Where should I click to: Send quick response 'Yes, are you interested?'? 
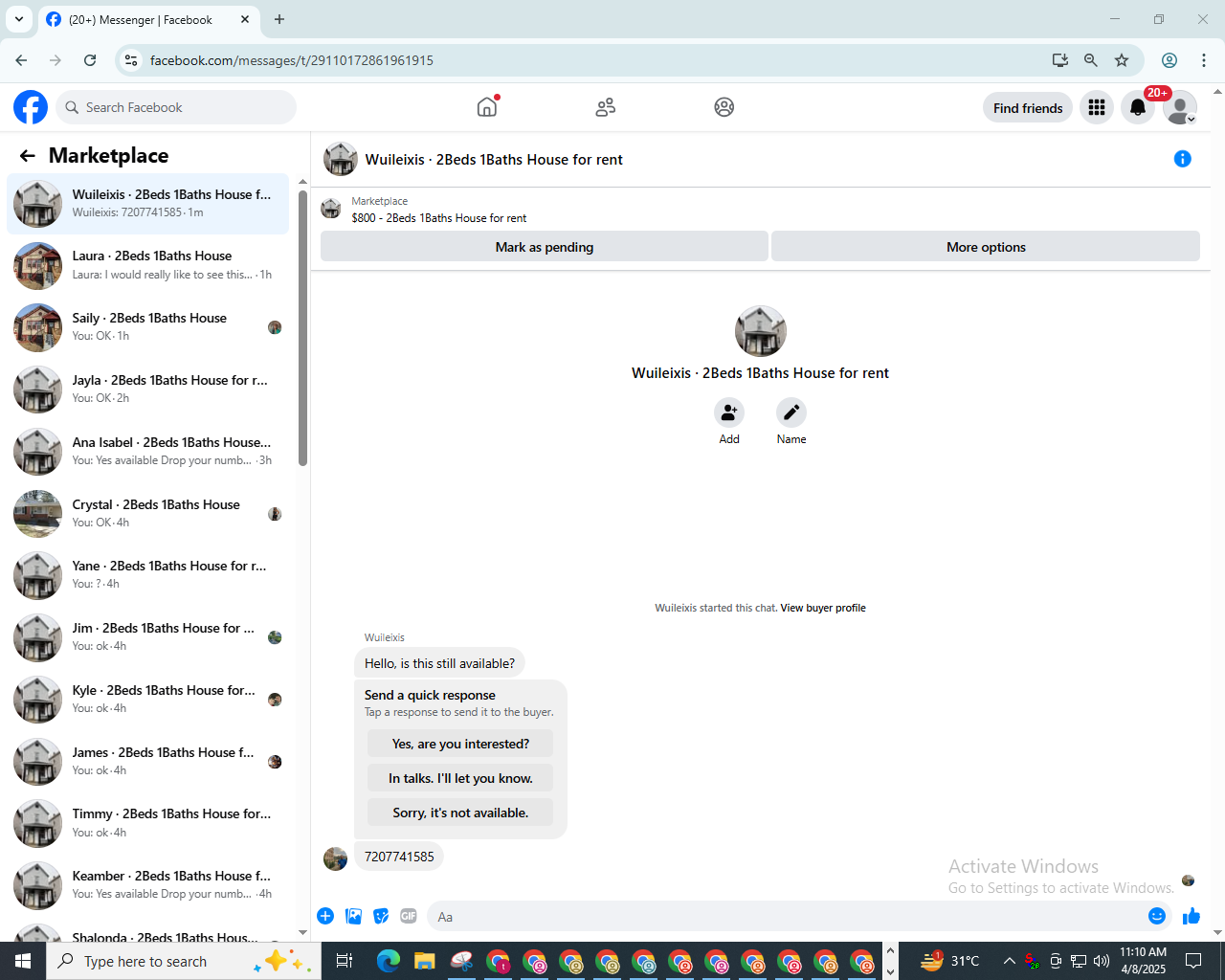click(x=460, y=744)
